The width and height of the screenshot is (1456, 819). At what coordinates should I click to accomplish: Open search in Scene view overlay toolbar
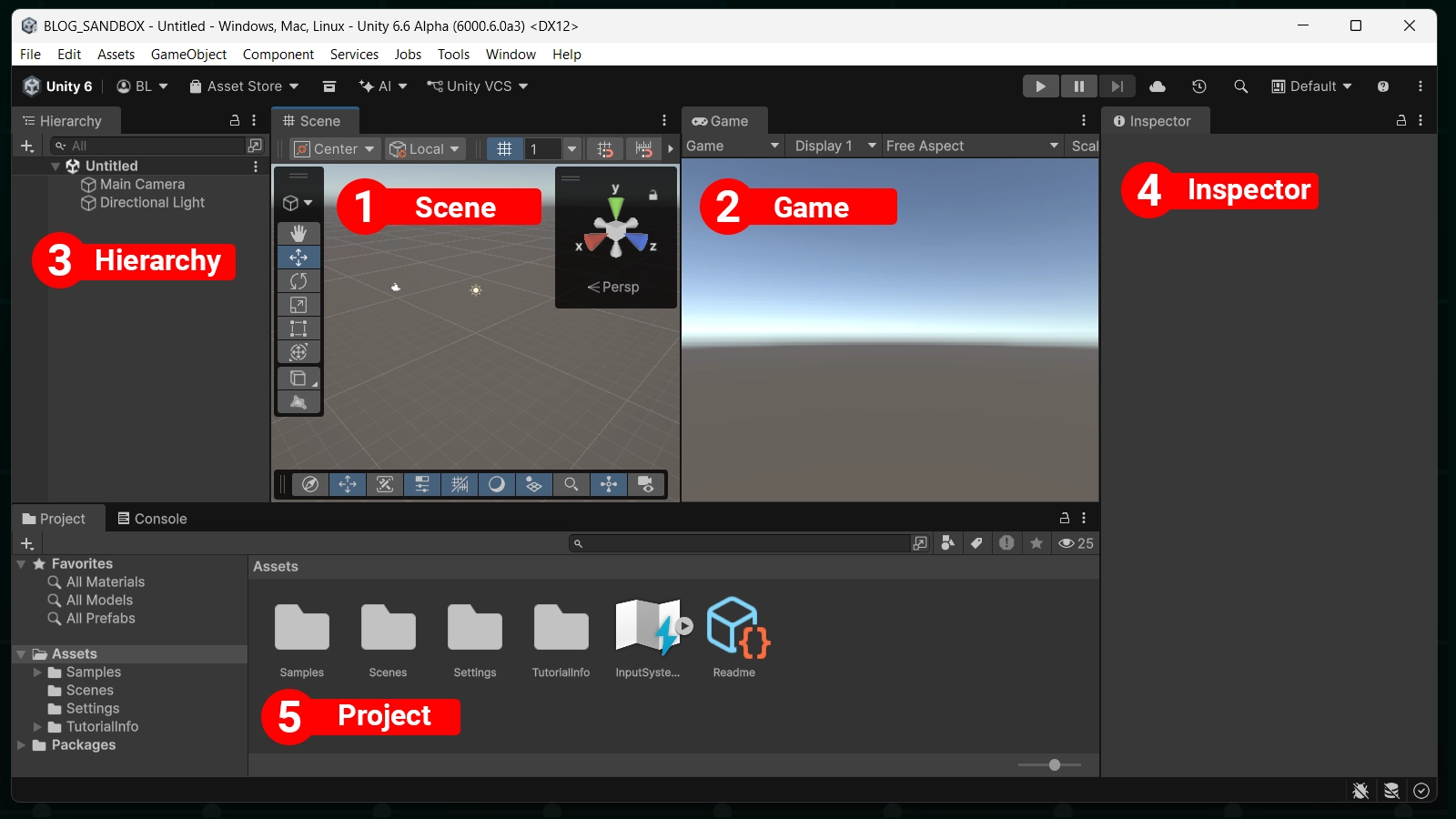571,484
